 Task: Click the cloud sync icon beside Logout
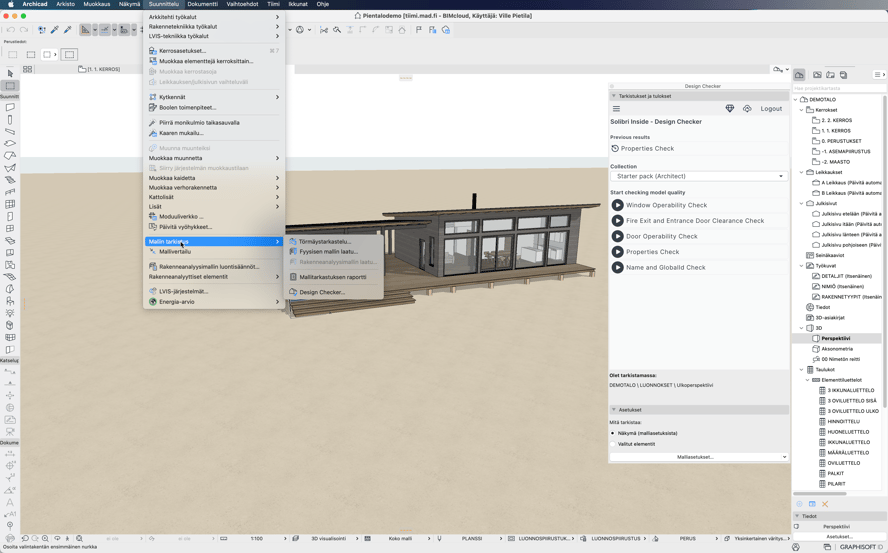tap(747, 109)
